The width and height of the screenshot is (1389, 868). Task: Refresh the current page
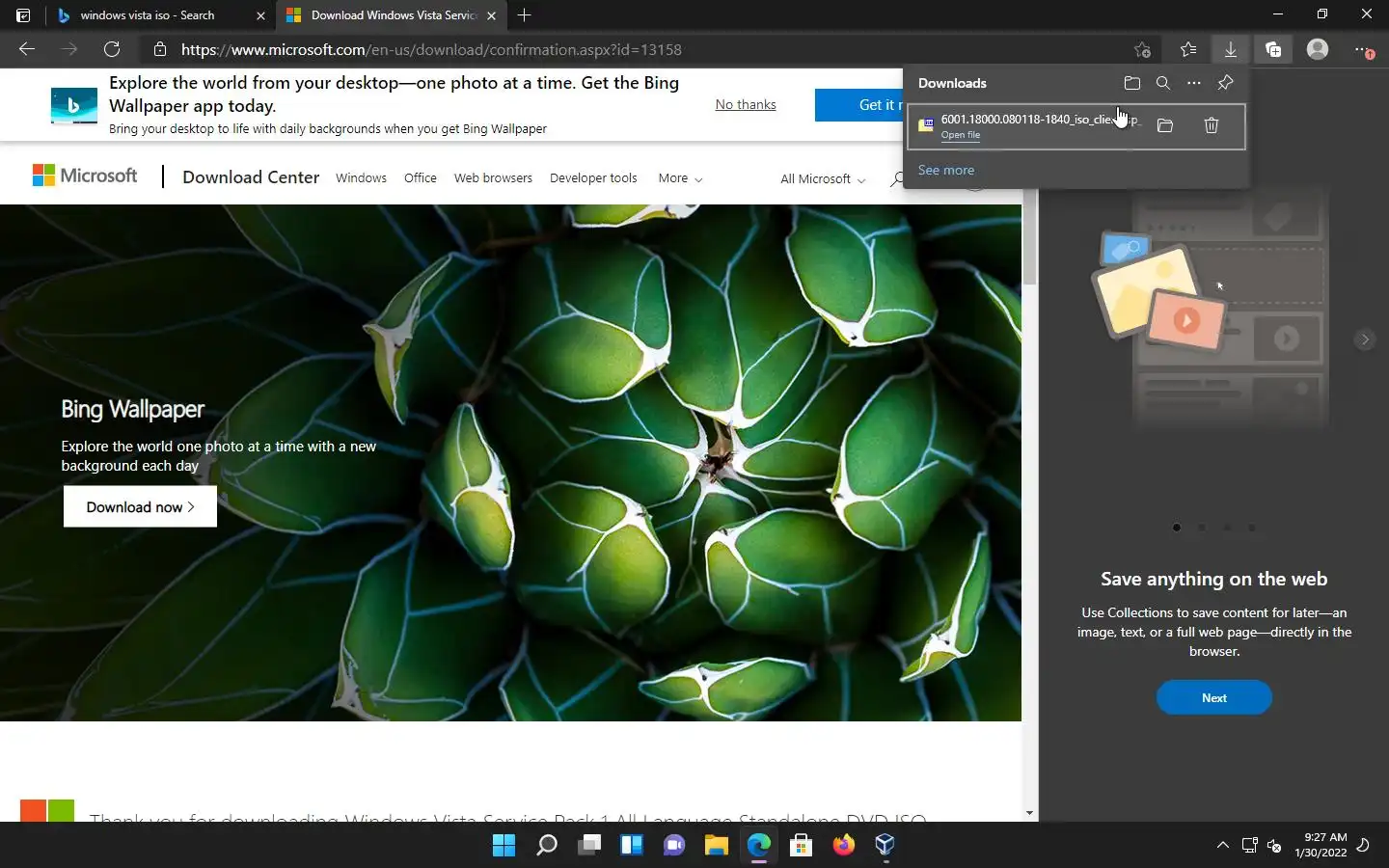coord(112,49)
